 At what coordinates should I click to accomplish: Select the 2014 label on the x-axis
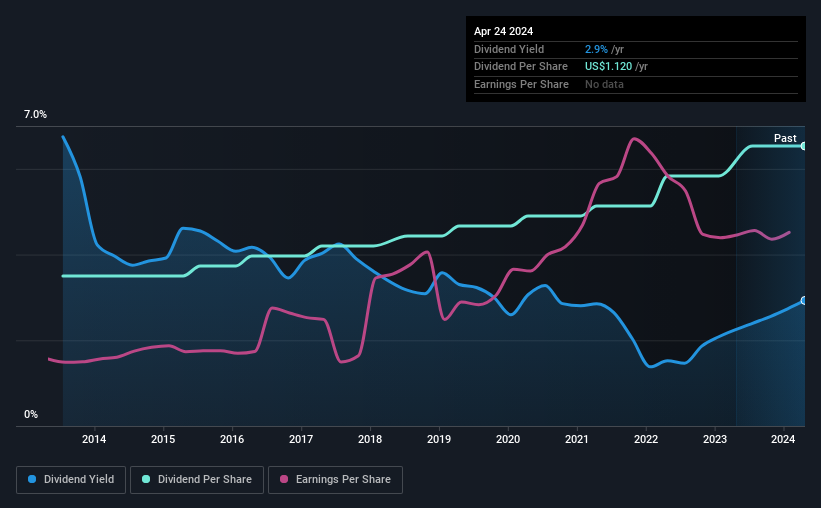[94, 439]
